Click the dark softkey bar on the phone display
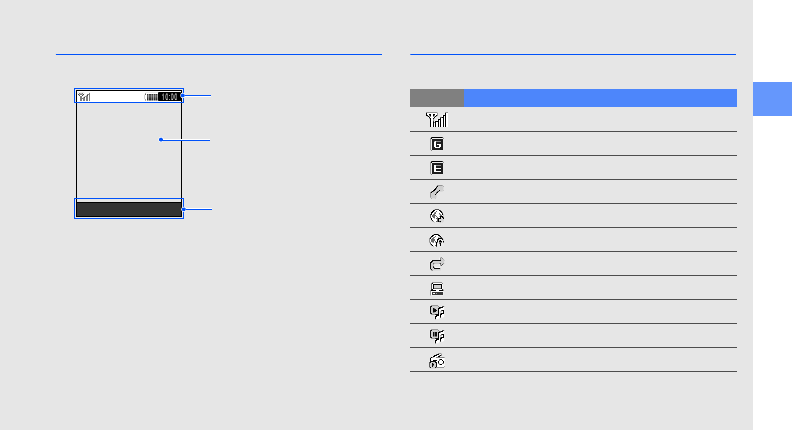The image size is (792, 430). click(128, 209)
